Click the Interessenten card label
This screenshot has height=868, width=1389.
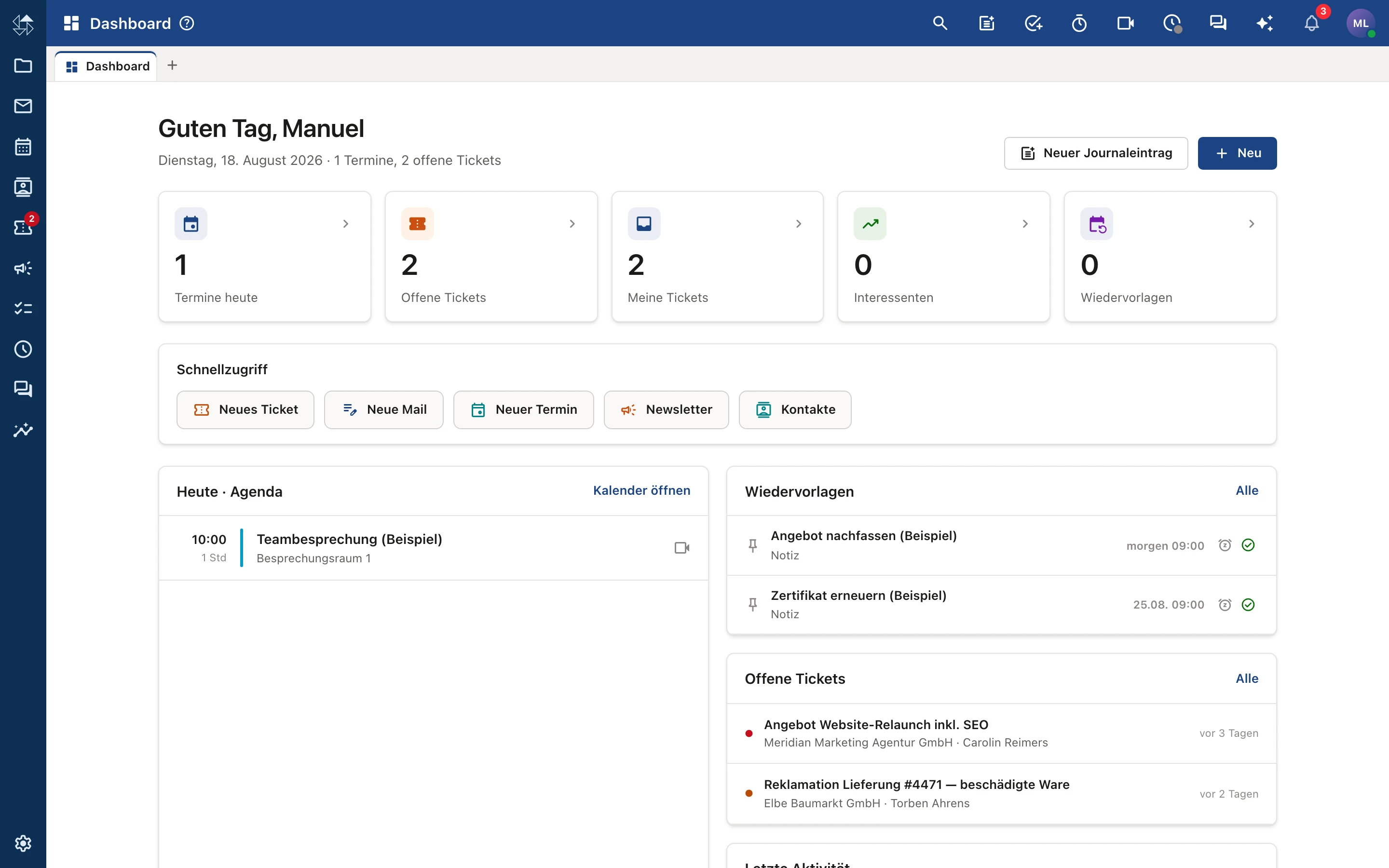coord(893,298)
